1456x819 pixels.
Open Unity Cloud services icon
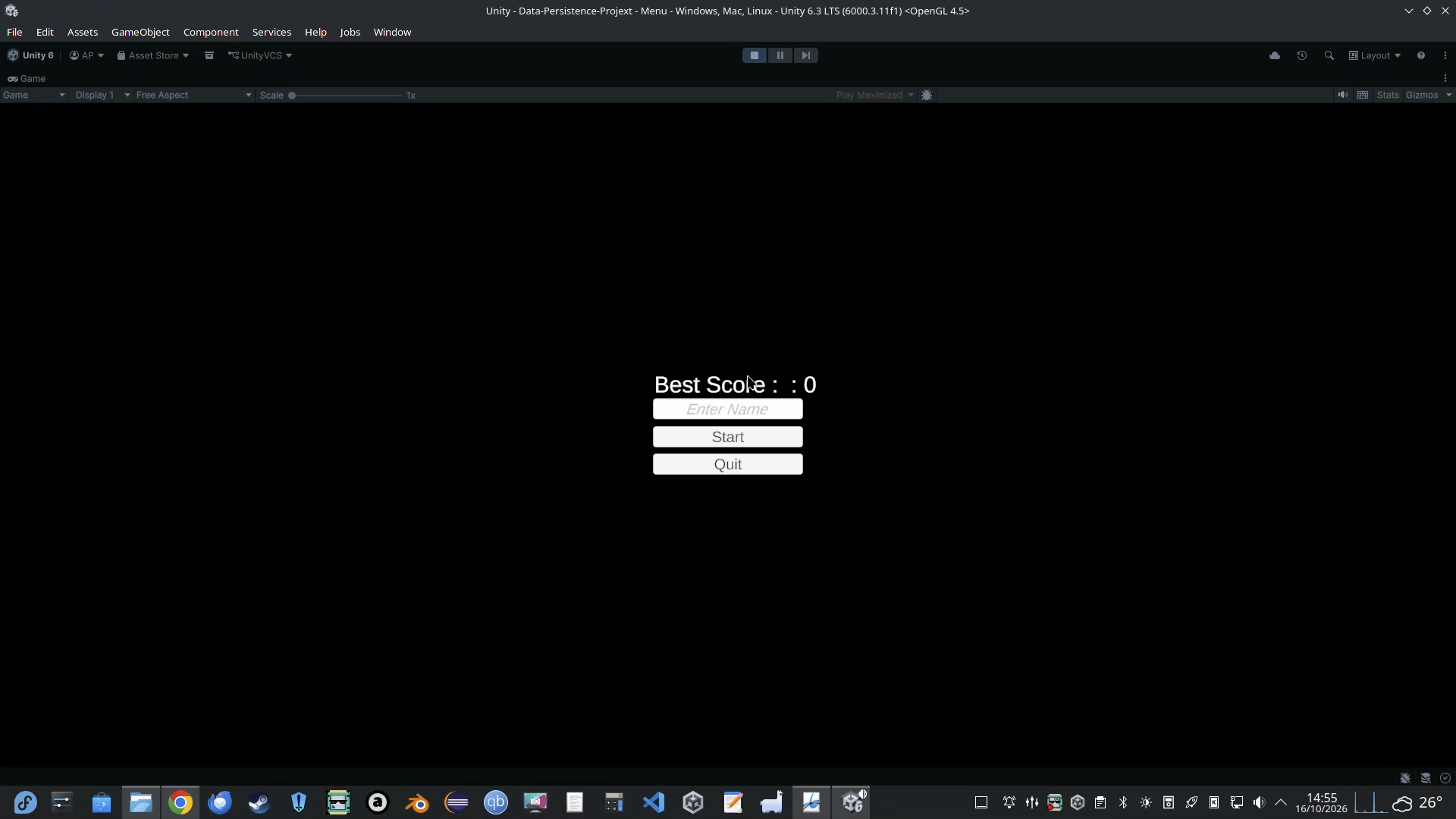coord(1275,55)
